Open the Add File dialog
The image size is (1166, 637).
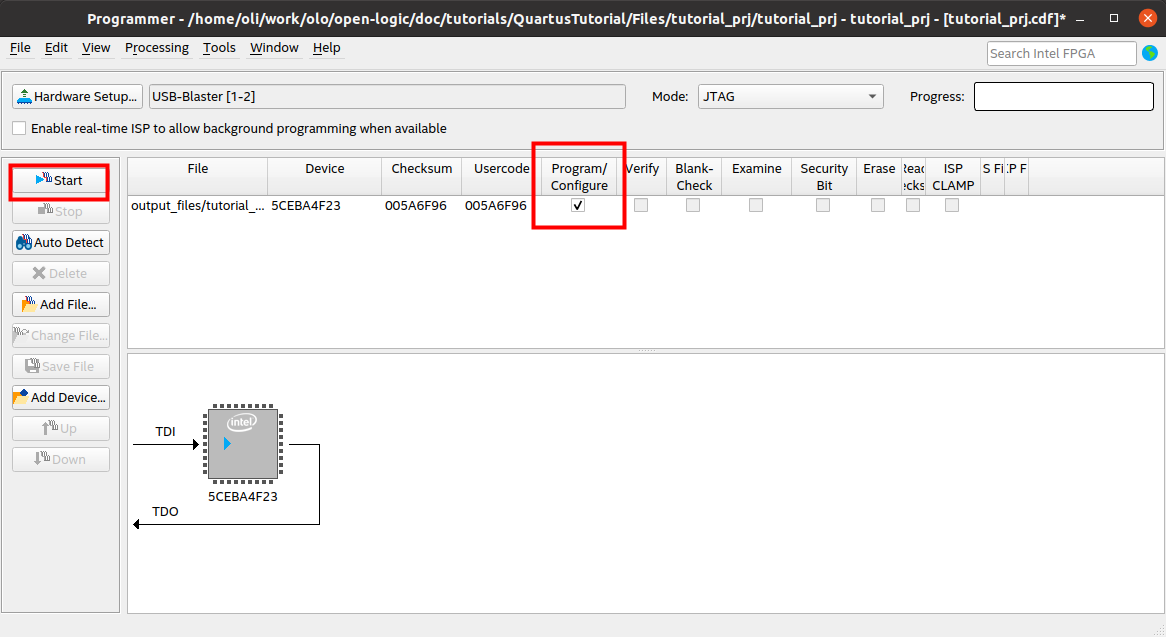[x=60, y=305]
